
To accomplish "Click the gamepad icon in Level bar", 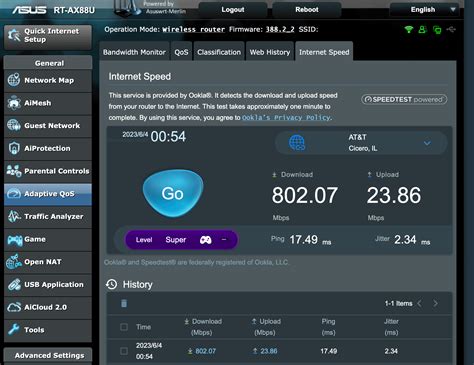I will [x=205, y=240].
